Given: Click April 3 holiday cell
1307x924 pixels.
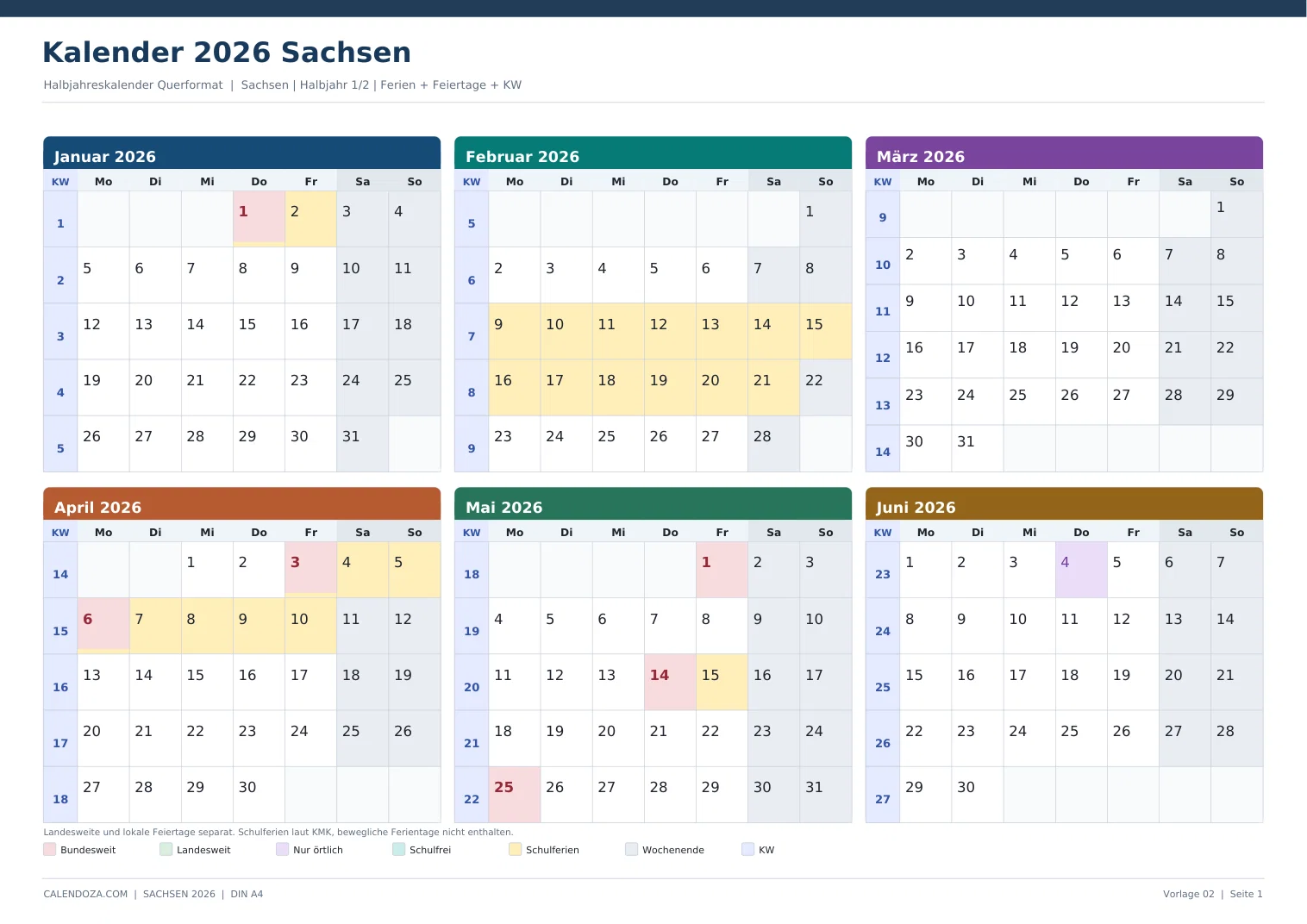Looking at the screenshot, I should click(x=310, y=570).
